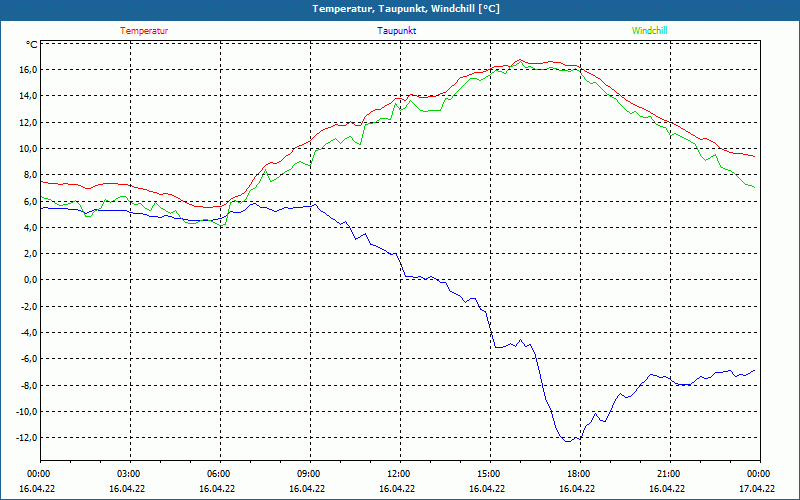The width and height of the screenshot is (800, 500).
Task: Click the -8,0 y-axis value
Action: click(x=29, y=385)
